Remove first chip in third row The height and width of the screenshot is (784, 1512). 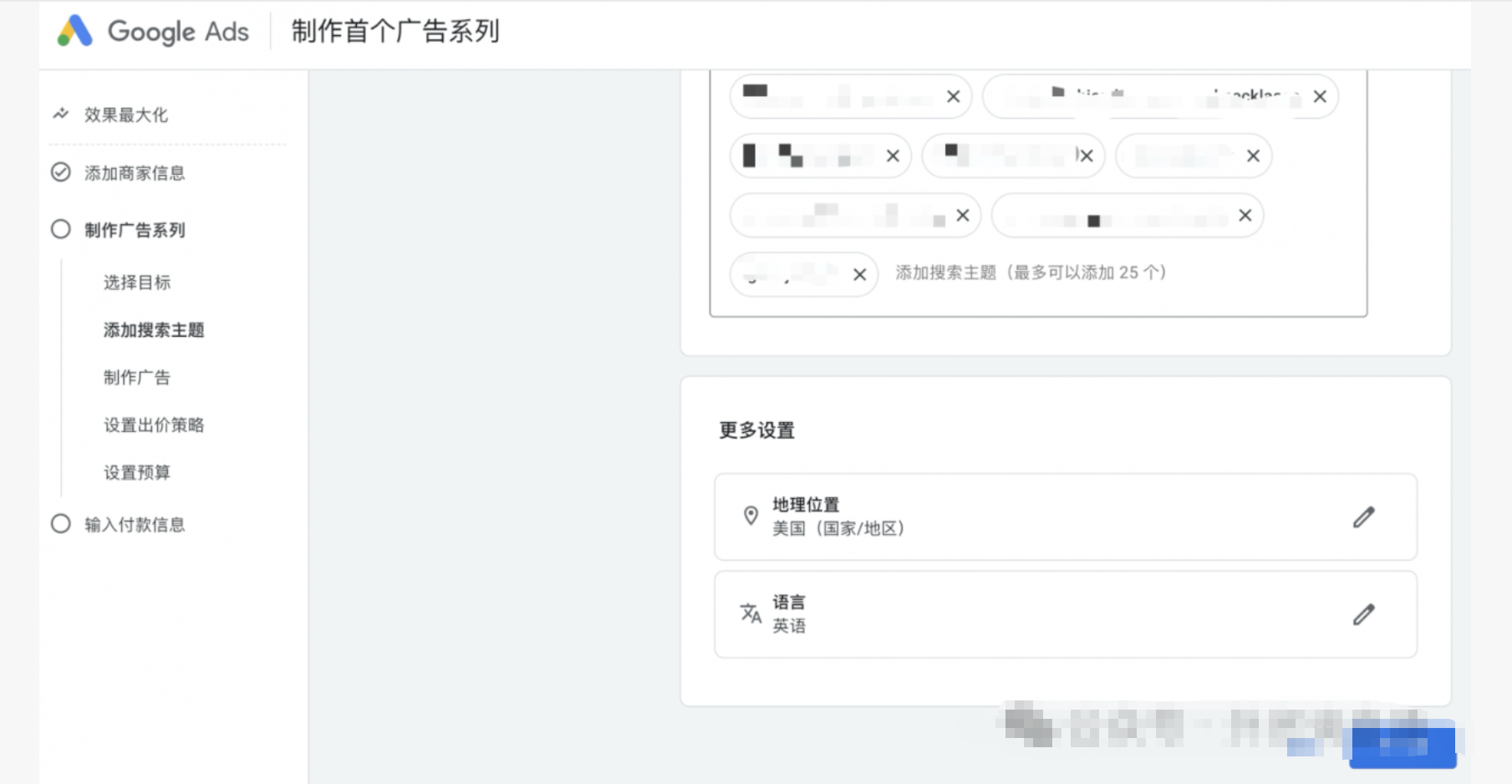[963, 216]
